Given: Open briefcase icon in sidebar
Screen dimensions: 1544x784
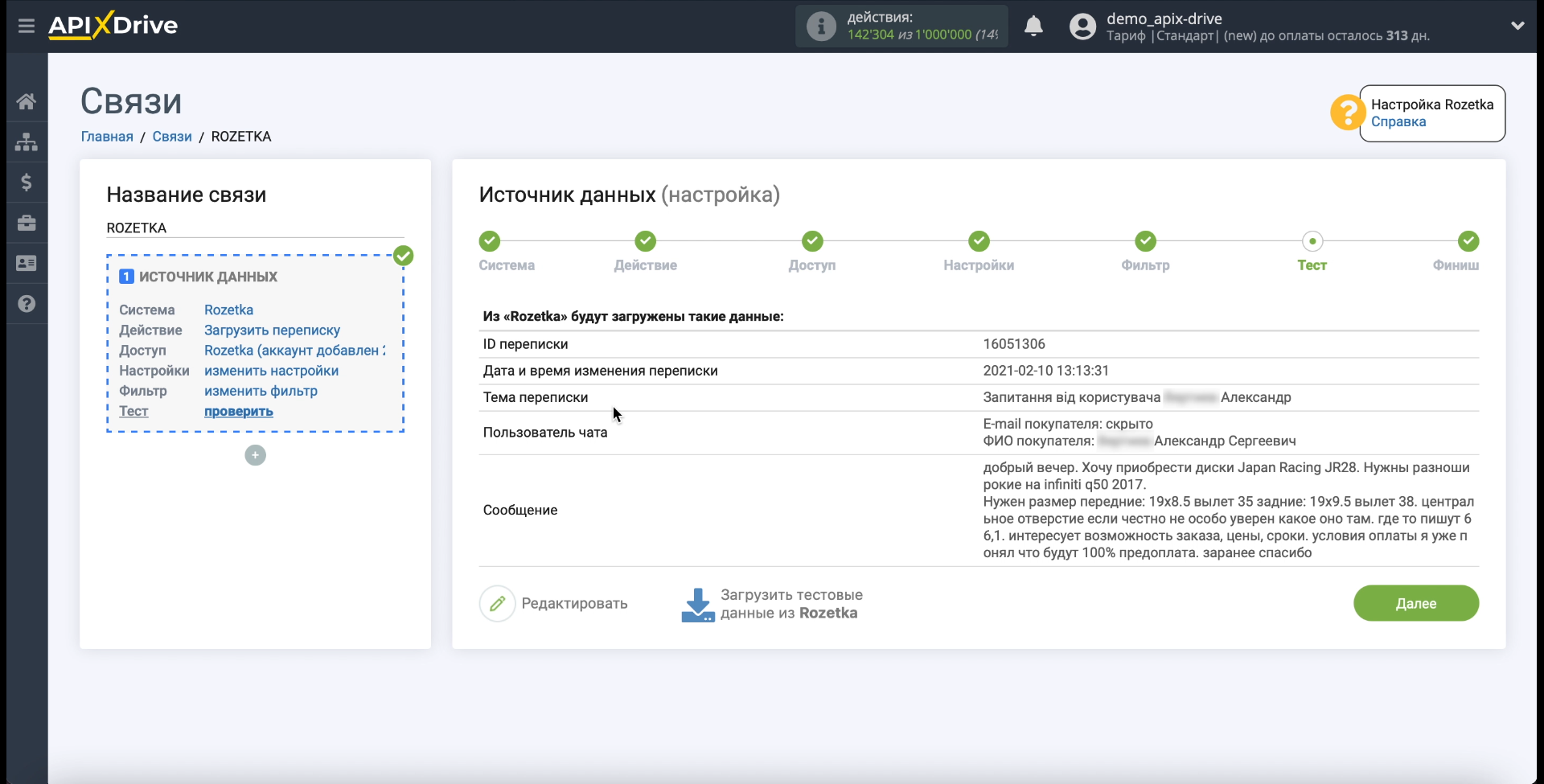Looking at the screenshot, I should pyautogui.click(x=27, y=223).
